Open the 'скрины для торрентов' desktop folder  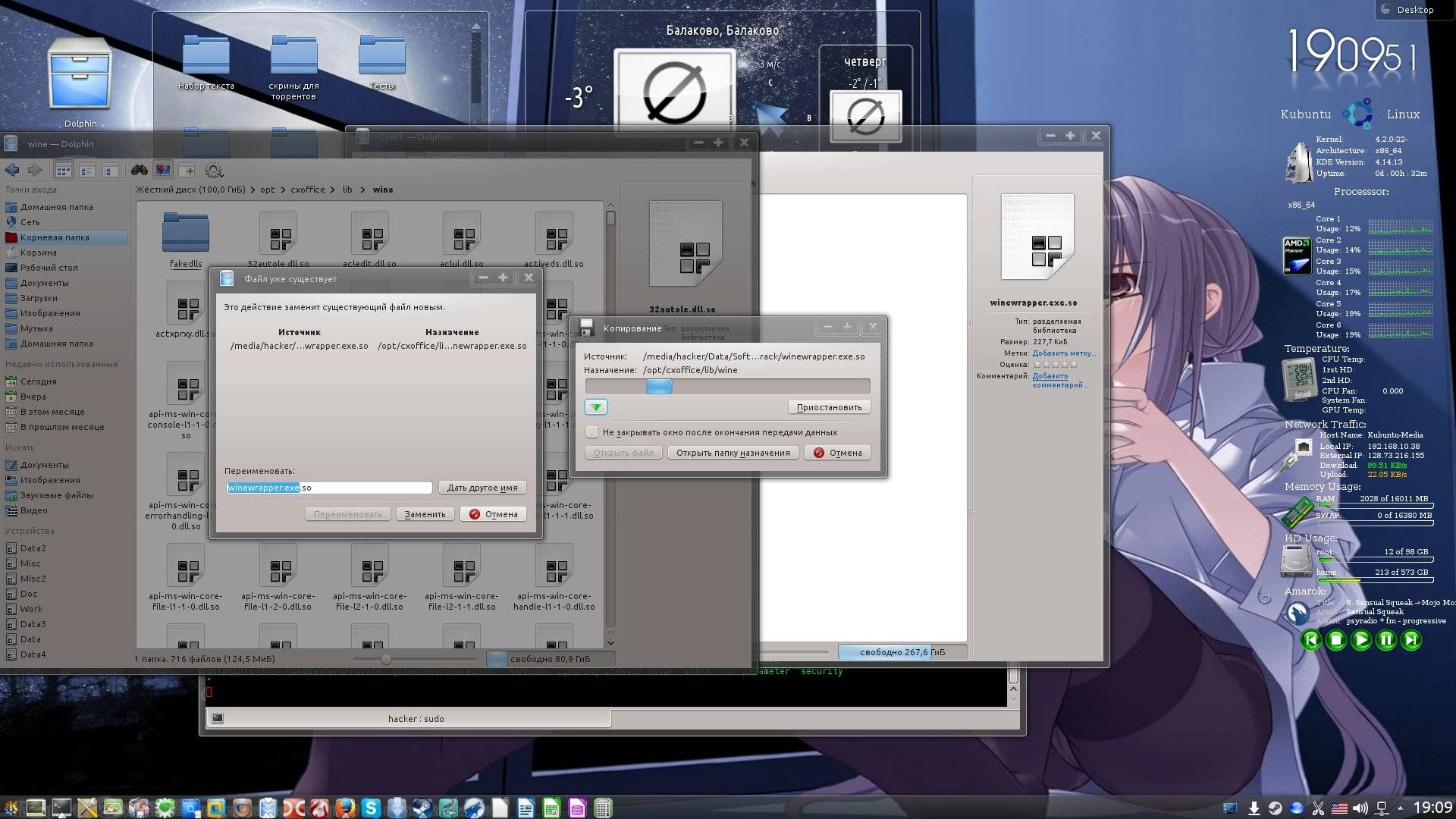(x=294, y=67)
